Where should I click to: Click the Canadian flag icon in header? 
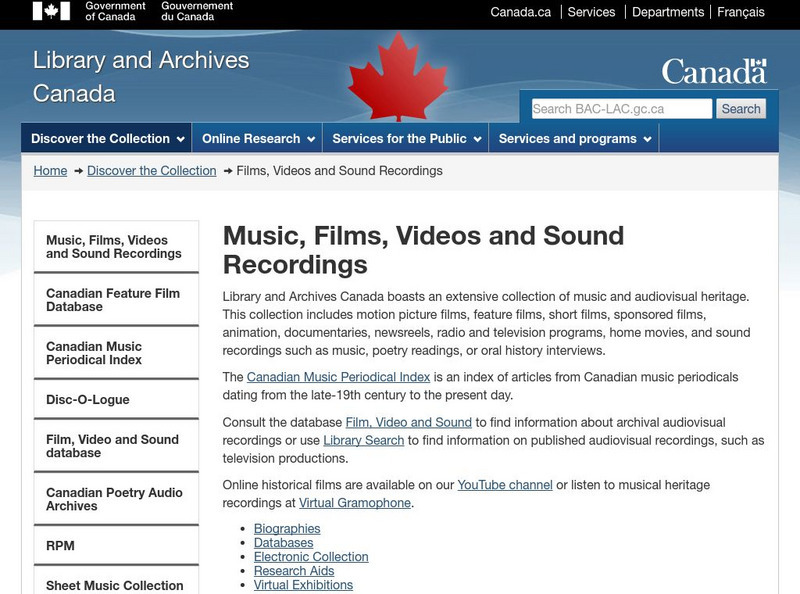[51, 11]
